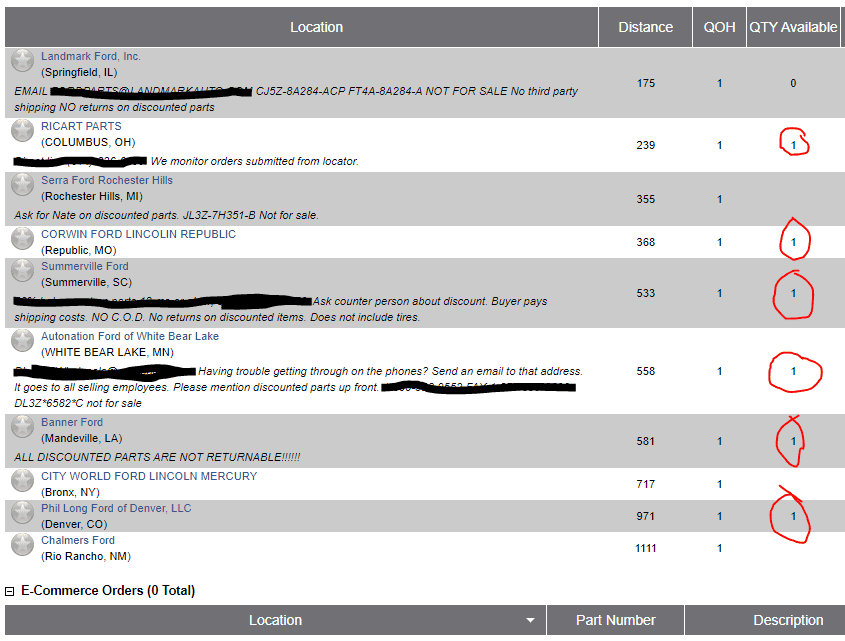Click the text (Rio Rancho, NM)
This screenshot has width=845, height=641.
point(86,556)
